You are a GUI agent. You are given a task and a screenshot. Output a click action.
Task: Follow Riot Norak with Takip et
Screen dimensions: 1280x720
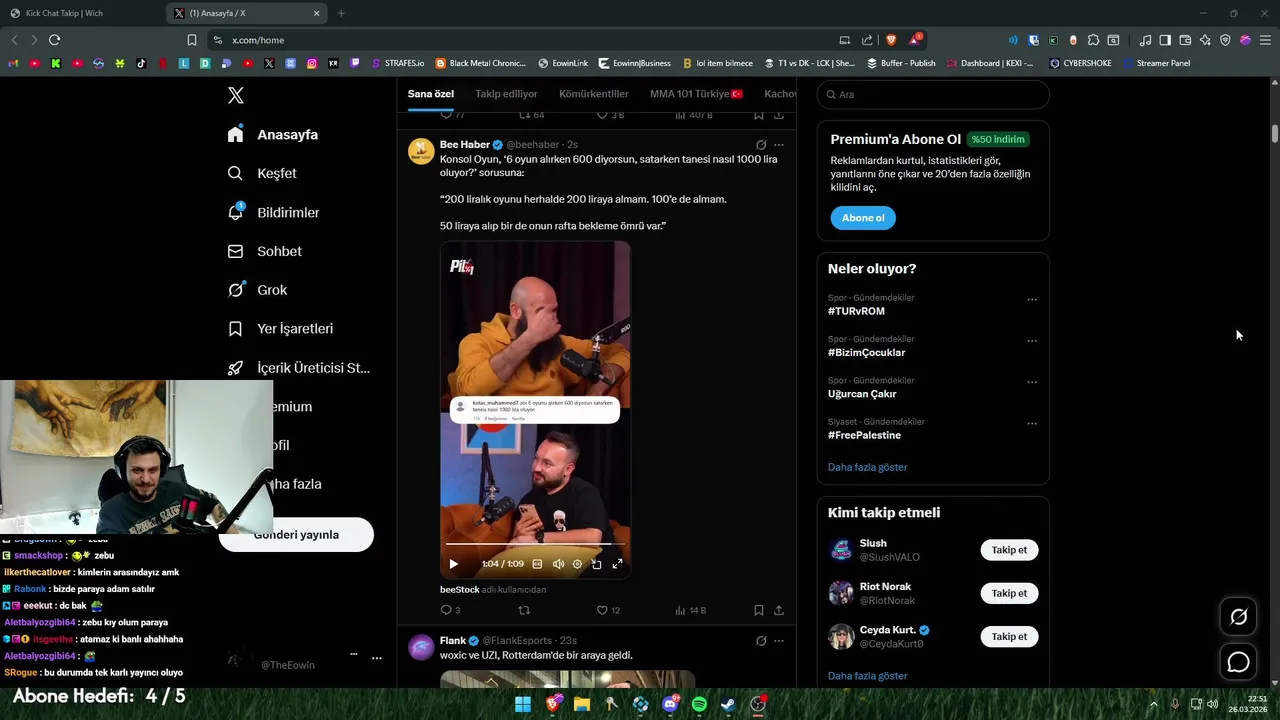pyautogui.click(x=1009, y=593)
